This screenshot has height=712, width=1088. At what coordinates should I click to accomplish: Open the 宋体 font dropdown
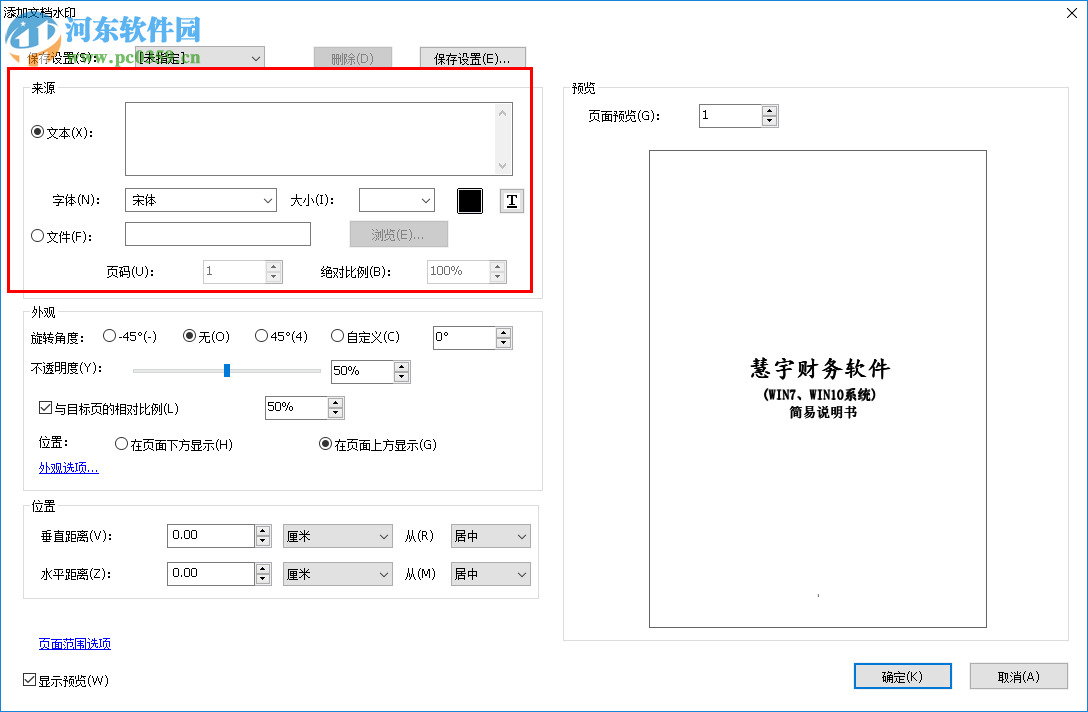(x=270, y=200)
